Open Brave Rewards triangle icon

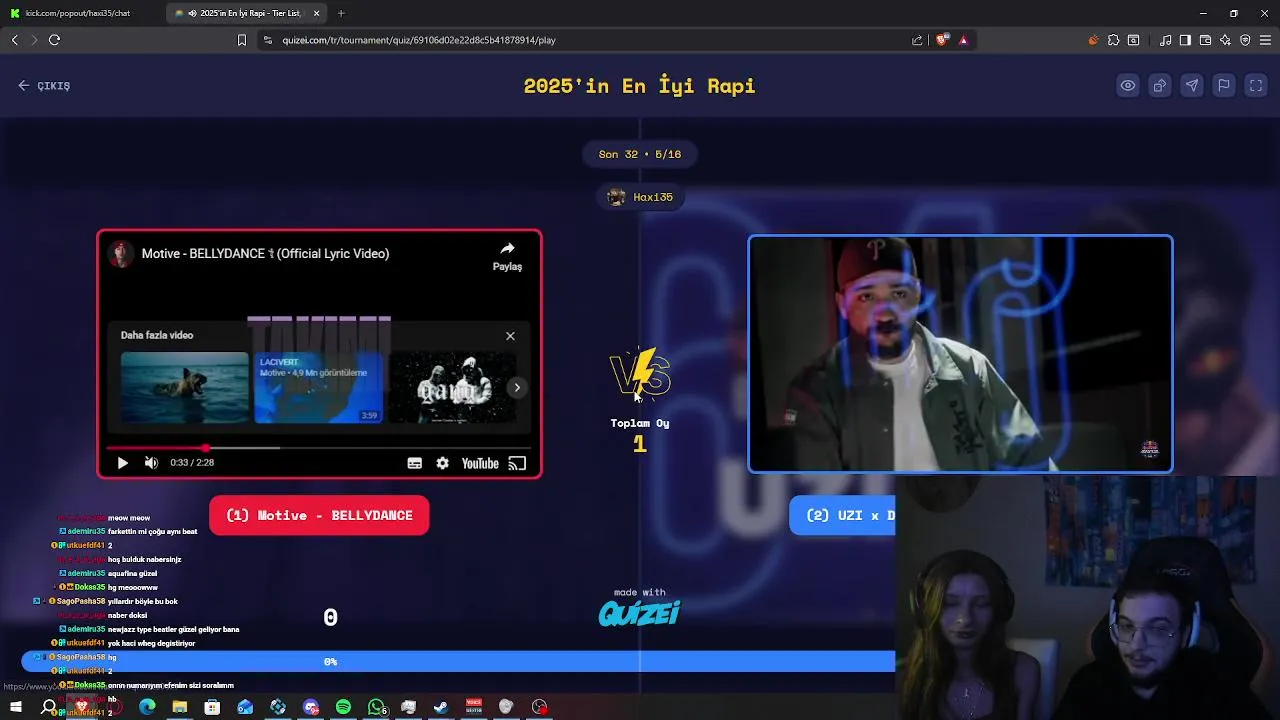coord(964,40)
